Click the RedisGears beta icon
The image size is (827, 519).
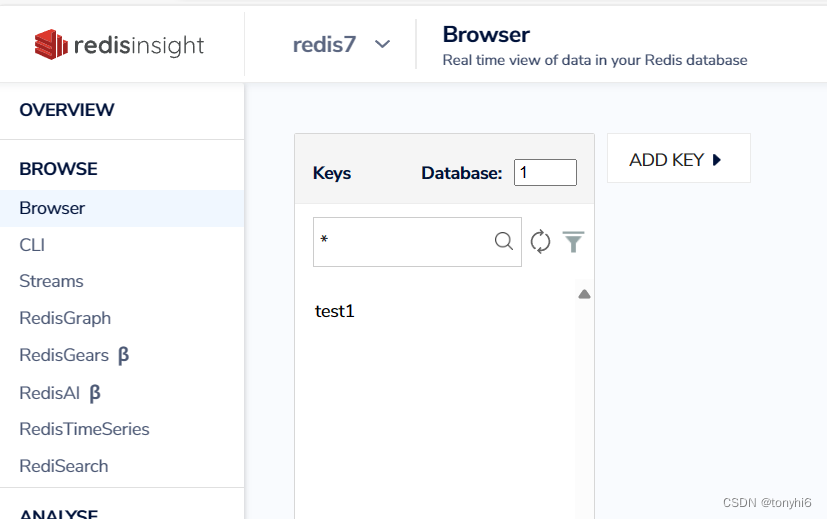[x=123, y=355]
